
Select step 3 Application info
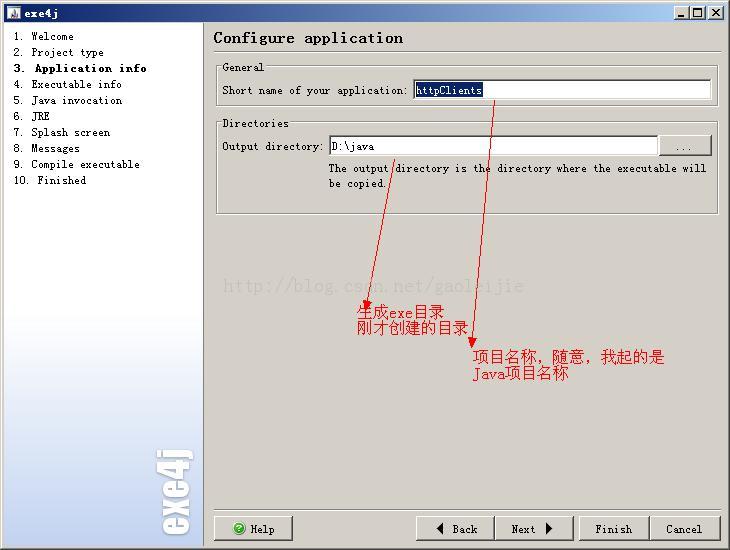tap(80, 68)
